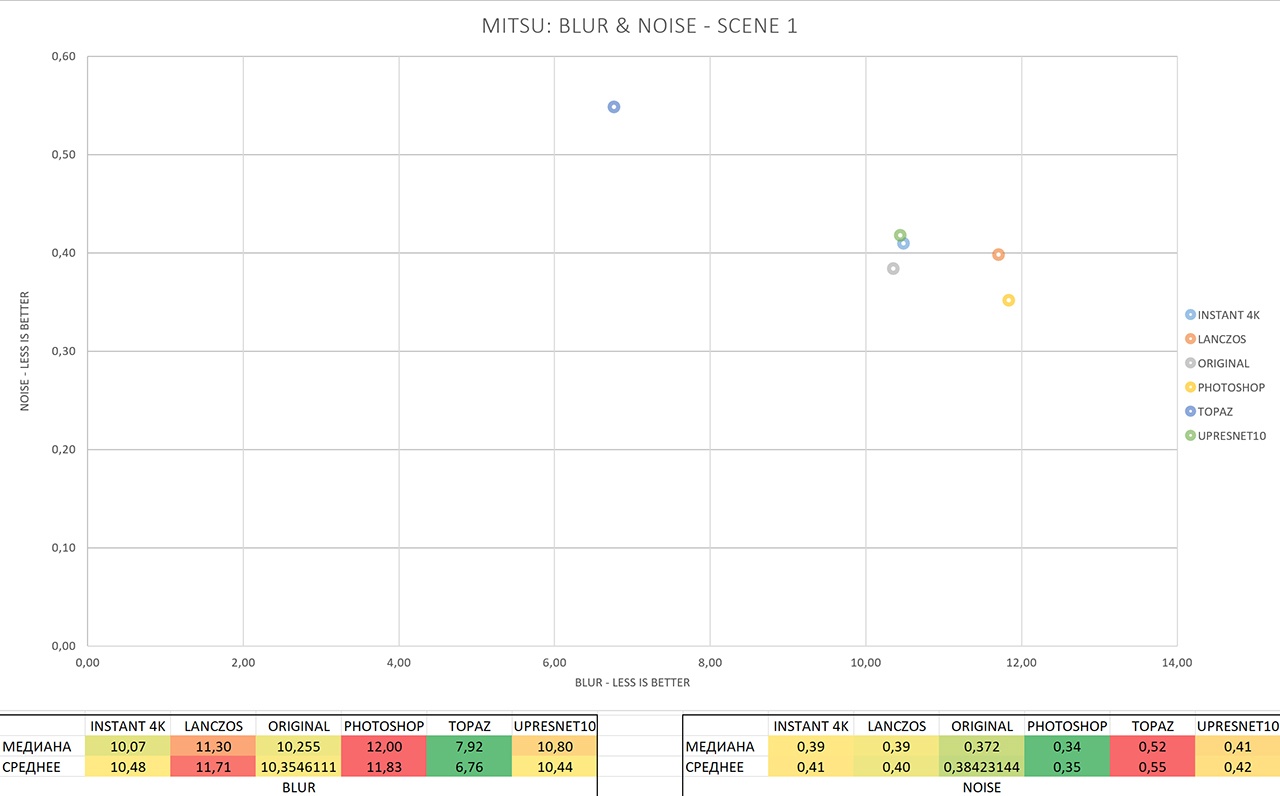Click the 0,60 tick label on the noise axis
1280x796 pixels.
(63, 56)
